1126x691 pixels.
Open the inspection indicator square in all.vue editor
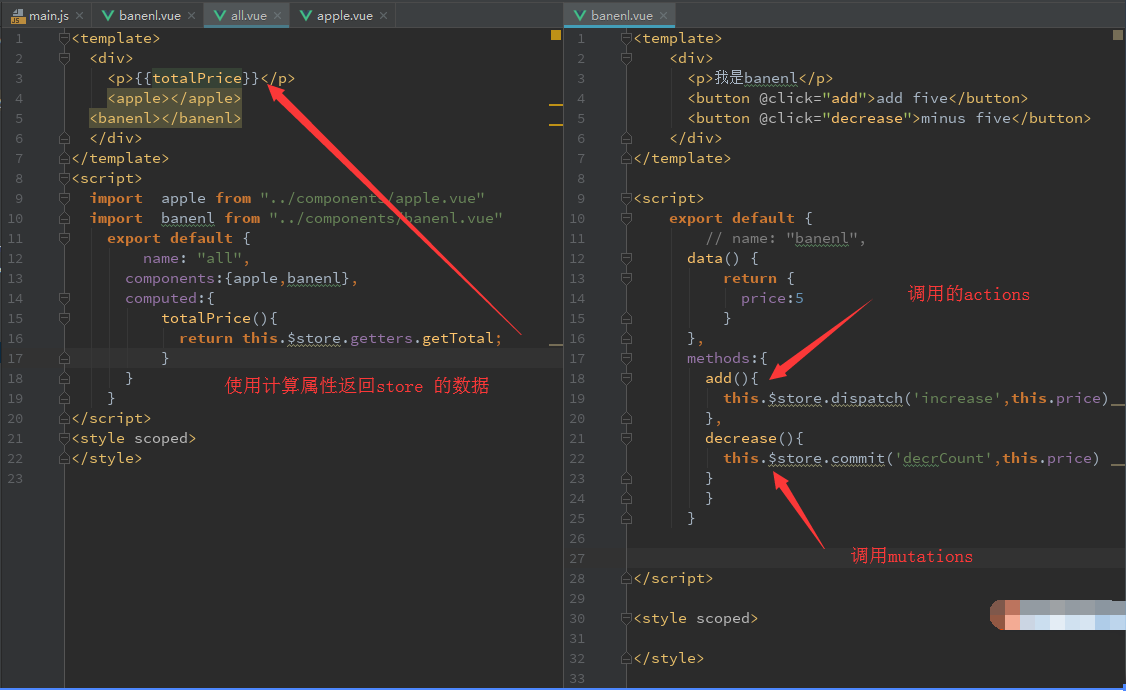click(x=555, y=35)
